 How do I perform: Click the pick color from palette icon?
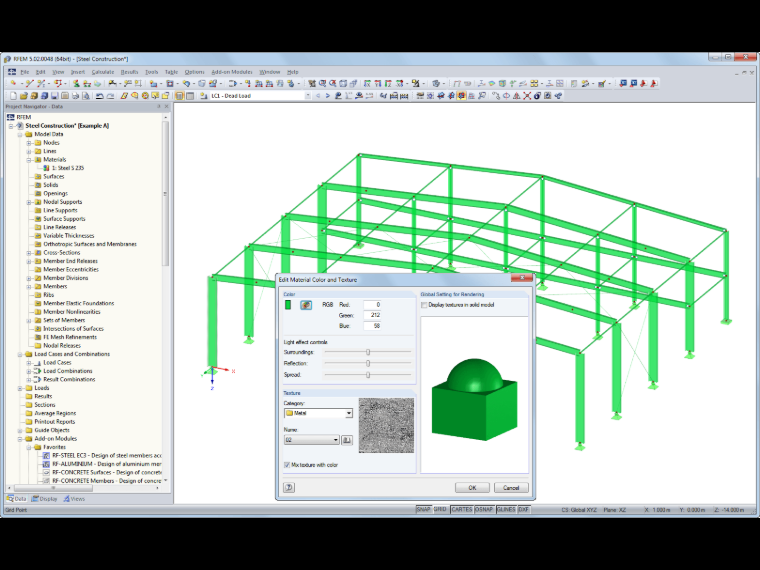pos(306,305)
